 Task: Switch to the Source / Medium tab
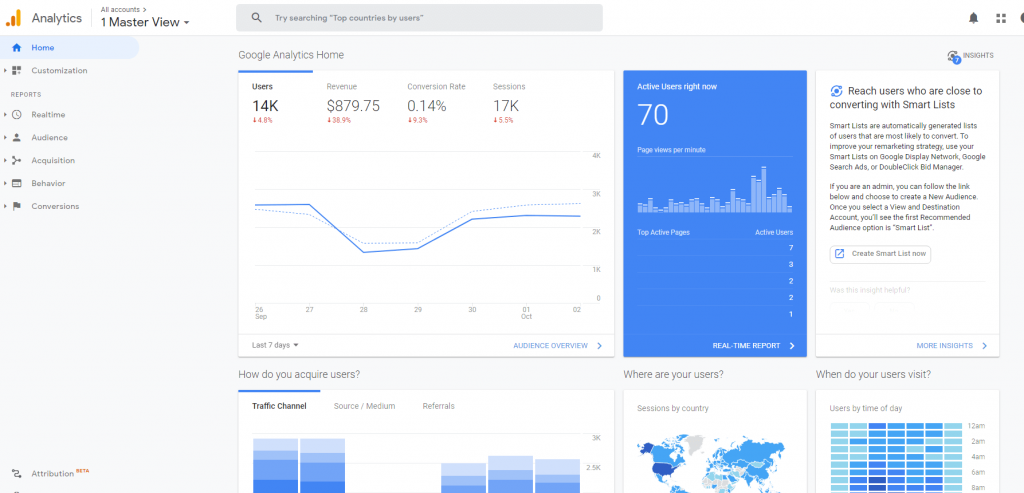coord(364,406)
